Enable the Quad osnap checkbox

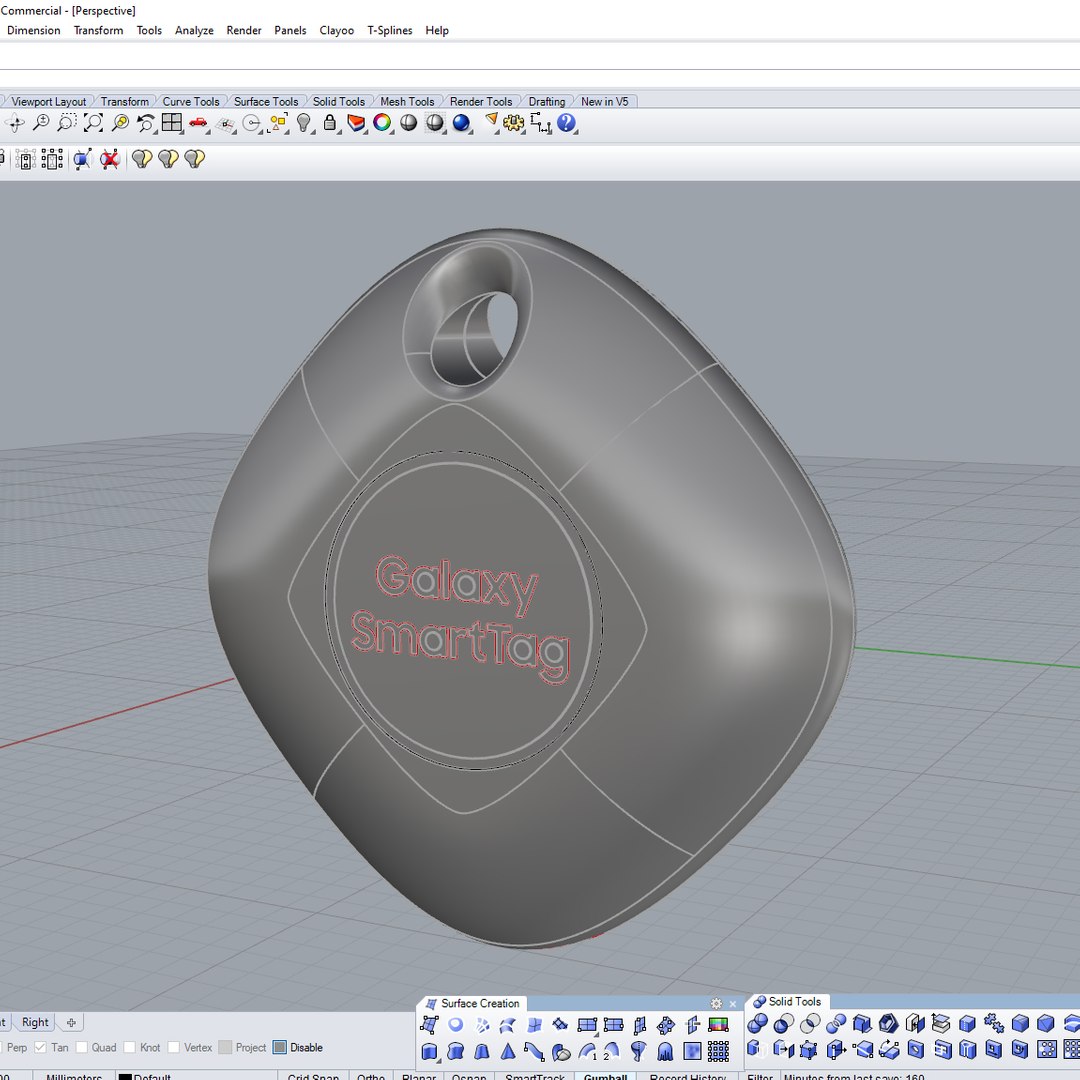pos(81,1048)
